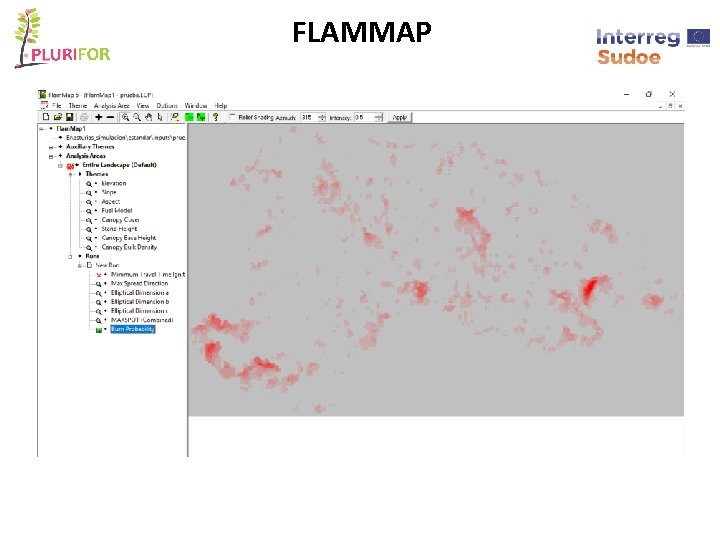
Task: Click the New project toolbar icon
Action: [x=46, y=117]
